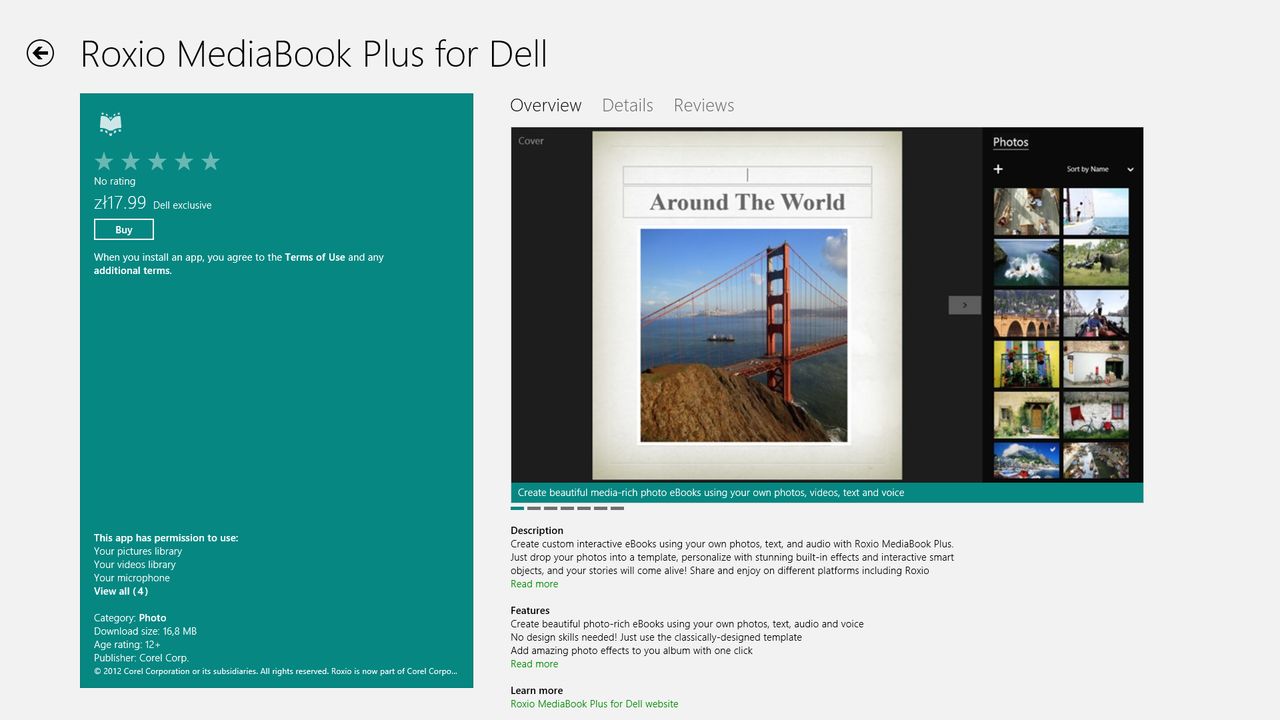Click the 'Dell exclusive' label
Viewport: 1280px width, 720px height.
(x=182, y=205)
